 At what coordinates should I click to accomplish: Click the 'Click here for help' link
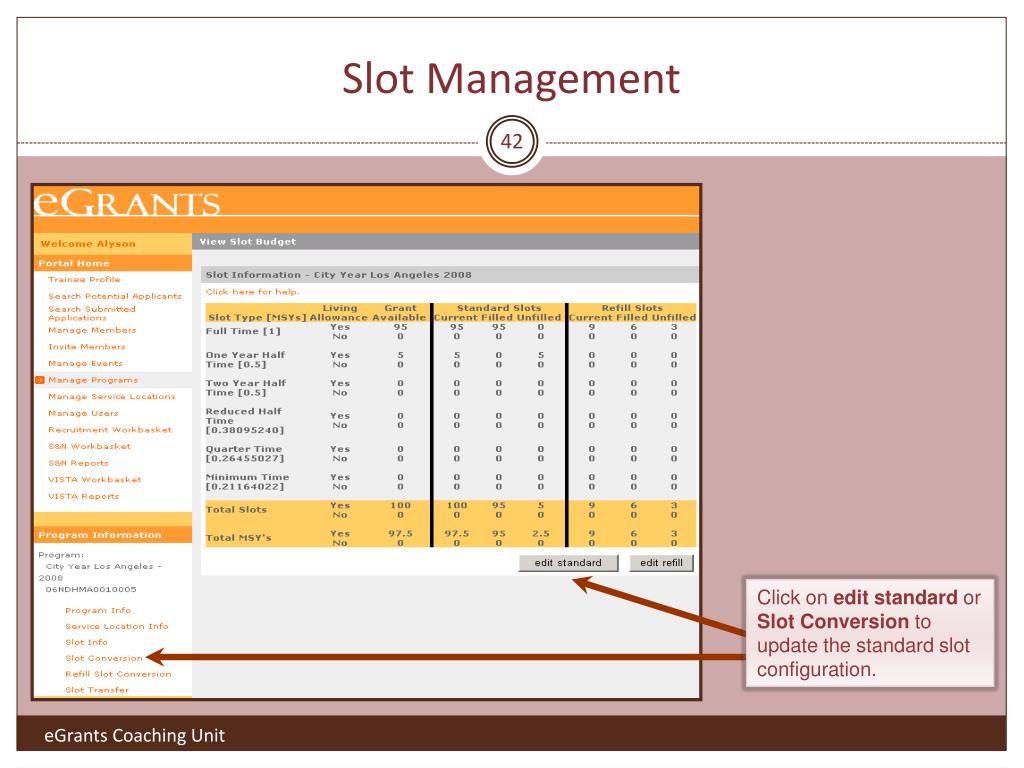pyautogui.click(x=253, y=292)
